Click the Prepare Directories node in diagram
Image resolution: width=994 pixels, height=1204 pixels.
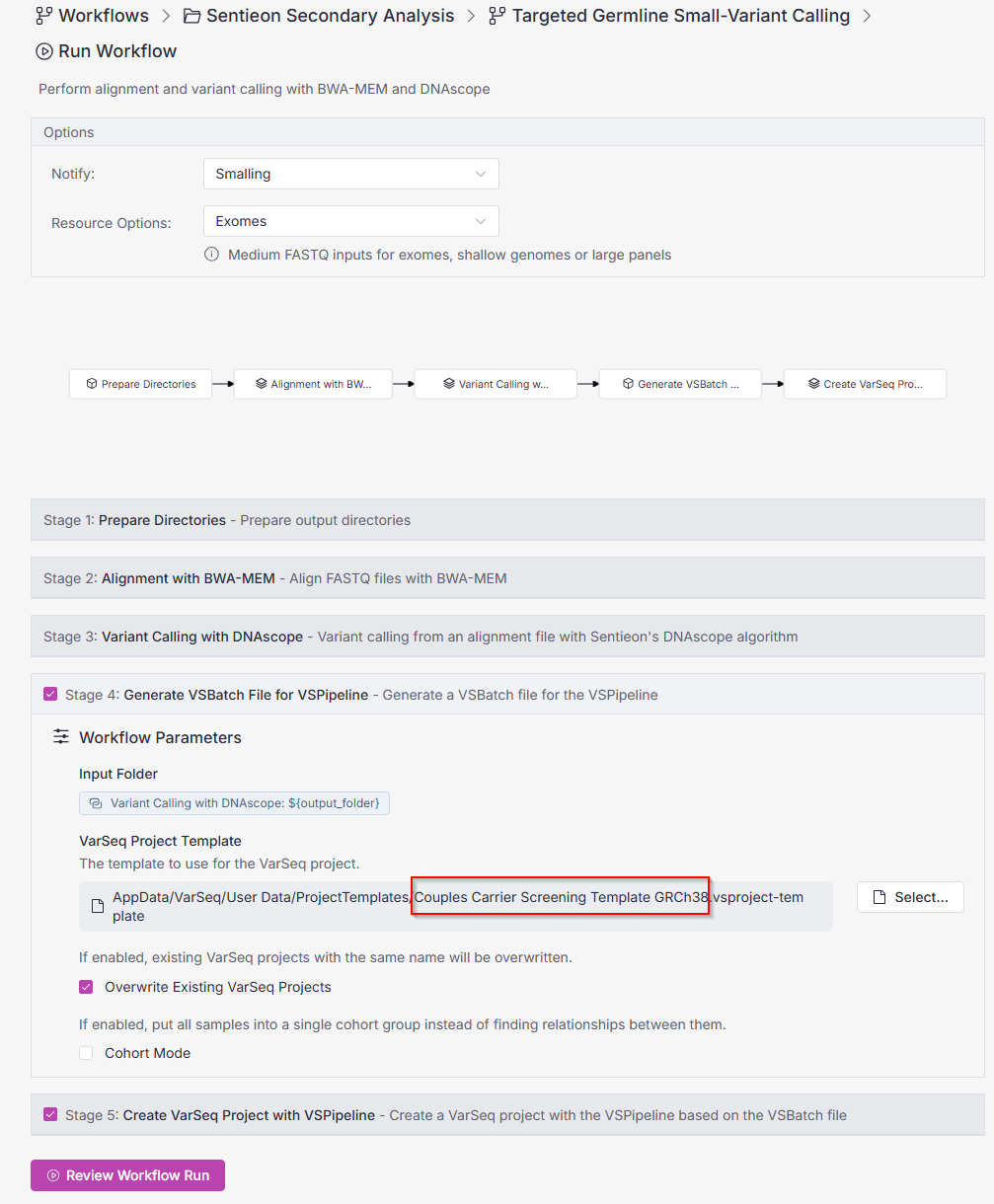pyautogui.click(x=140, y=384)
